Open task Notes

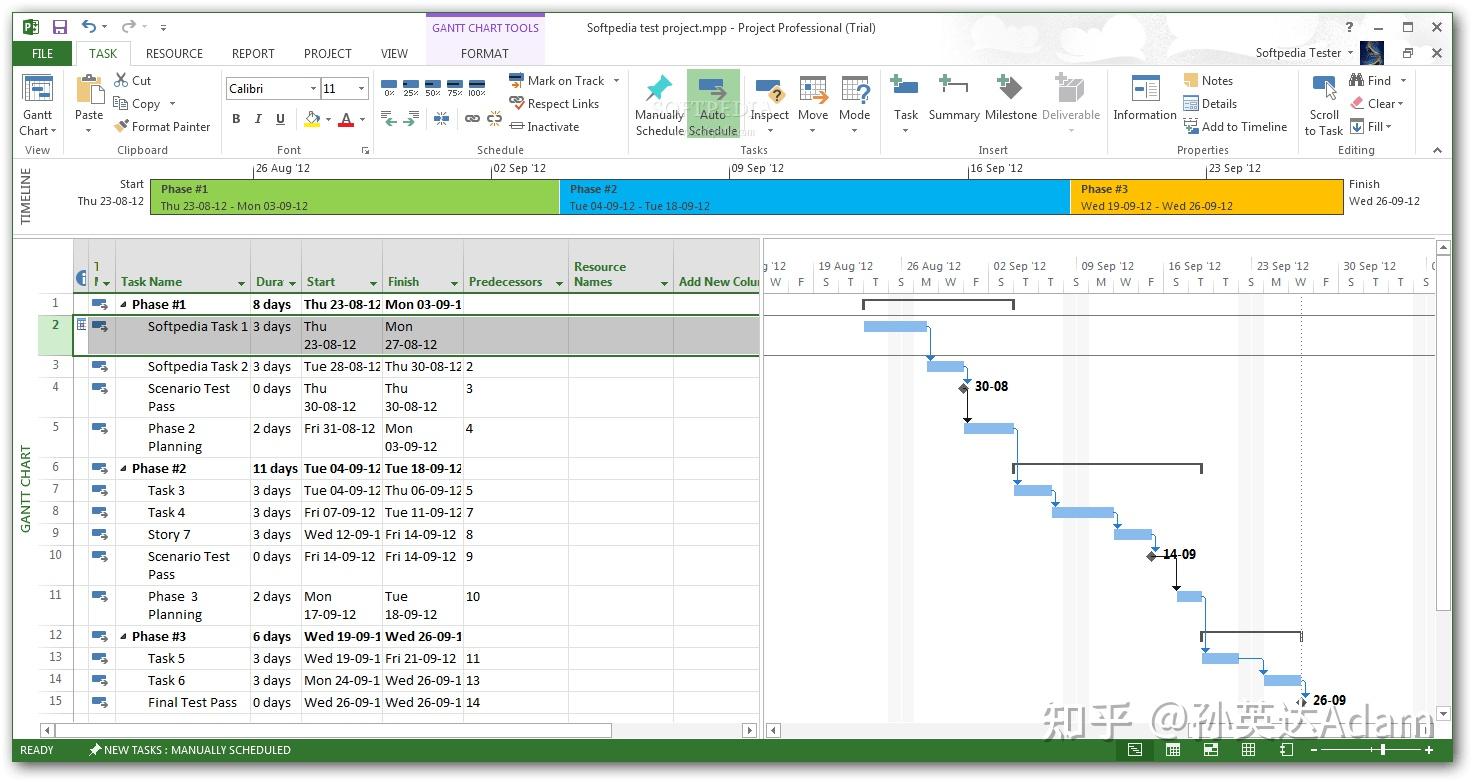1208,81
